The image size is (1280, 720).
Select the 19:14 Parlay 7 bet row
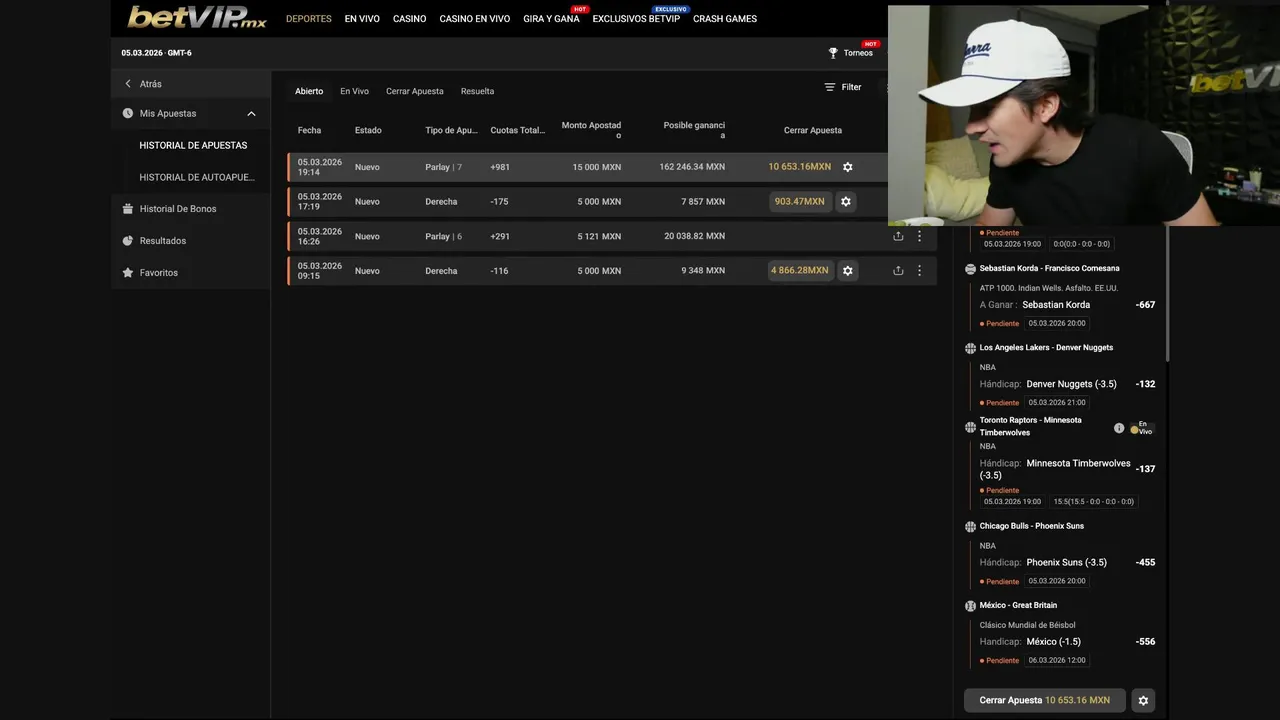point(588,167)
